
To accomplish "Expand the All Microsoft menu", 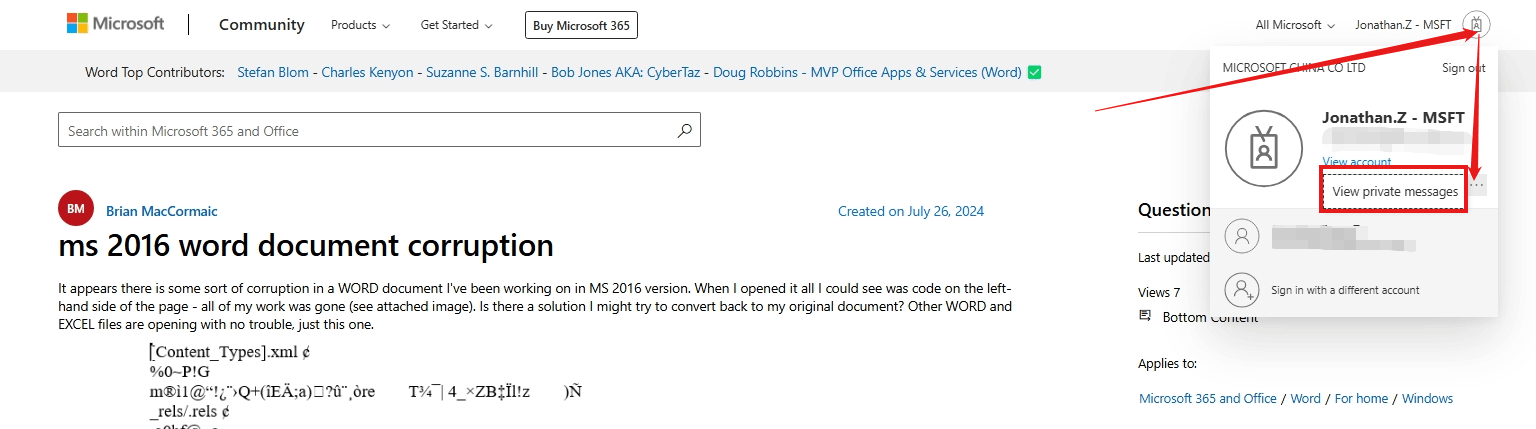I will point(1295,25).
